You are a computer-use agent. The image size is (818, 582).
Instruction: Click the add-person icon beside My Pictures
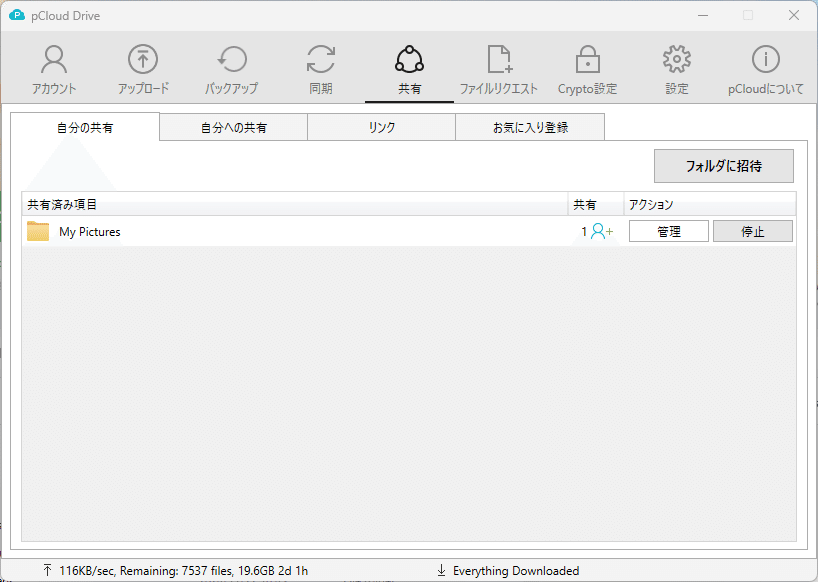tap(598, 231)
